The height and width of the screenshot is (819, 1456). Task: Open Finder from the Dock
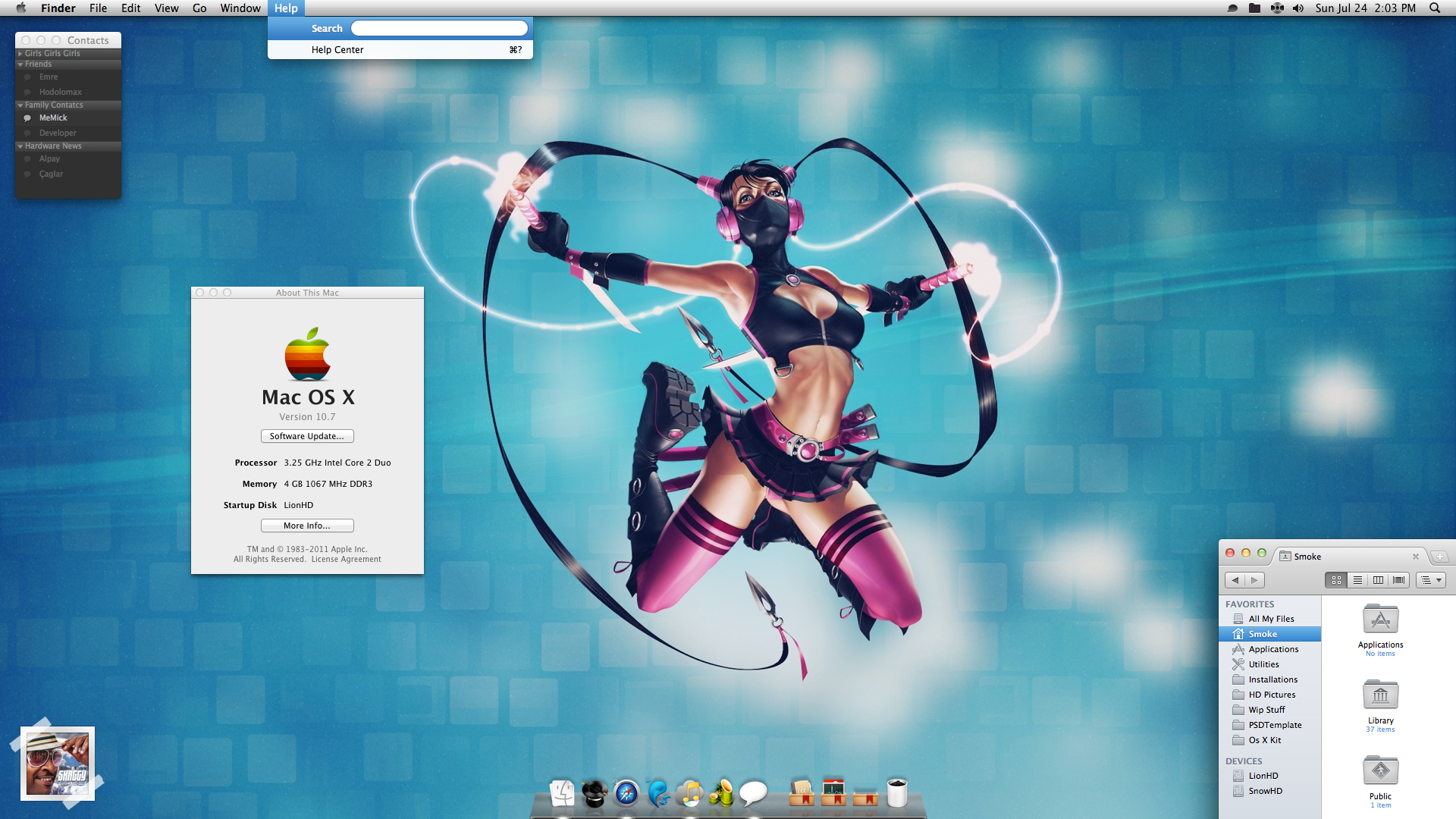pos(562,793)
